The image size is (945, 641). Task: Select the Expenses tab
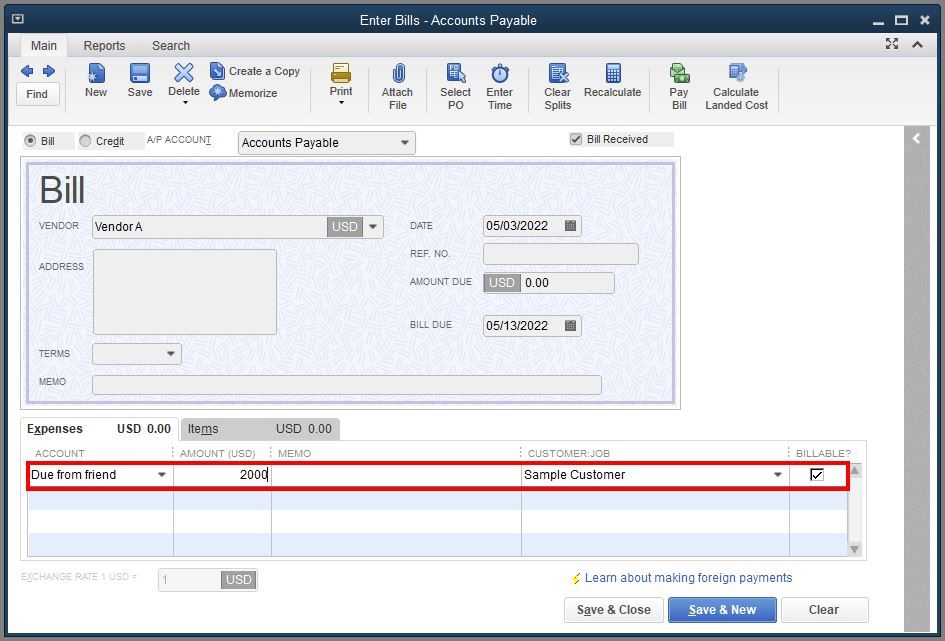coord(99,429)
